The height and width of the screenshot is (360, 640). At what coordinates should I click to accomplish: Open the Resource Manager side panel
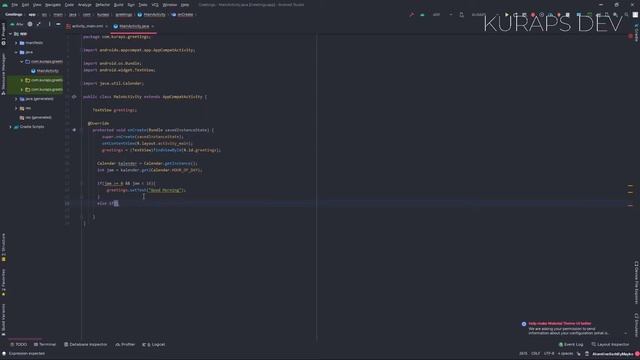(3, 74)
